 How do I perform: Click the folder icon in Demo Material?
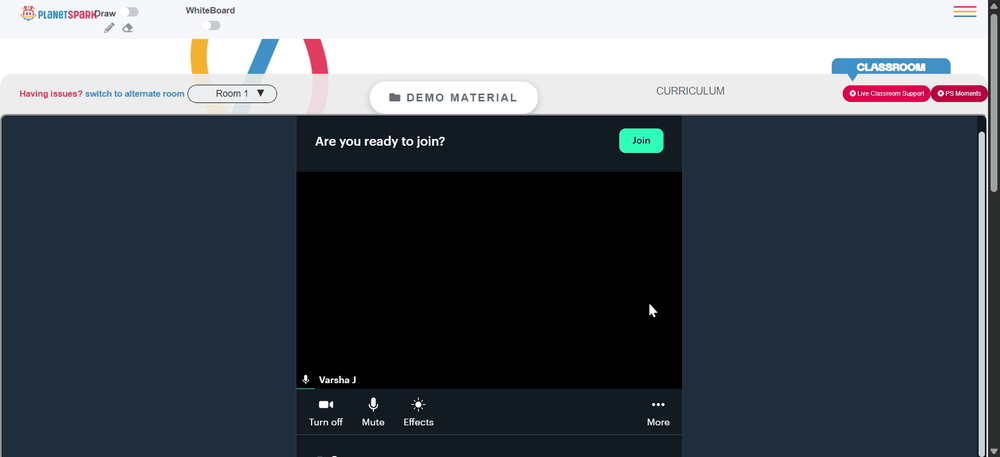[x=395, y=98]
